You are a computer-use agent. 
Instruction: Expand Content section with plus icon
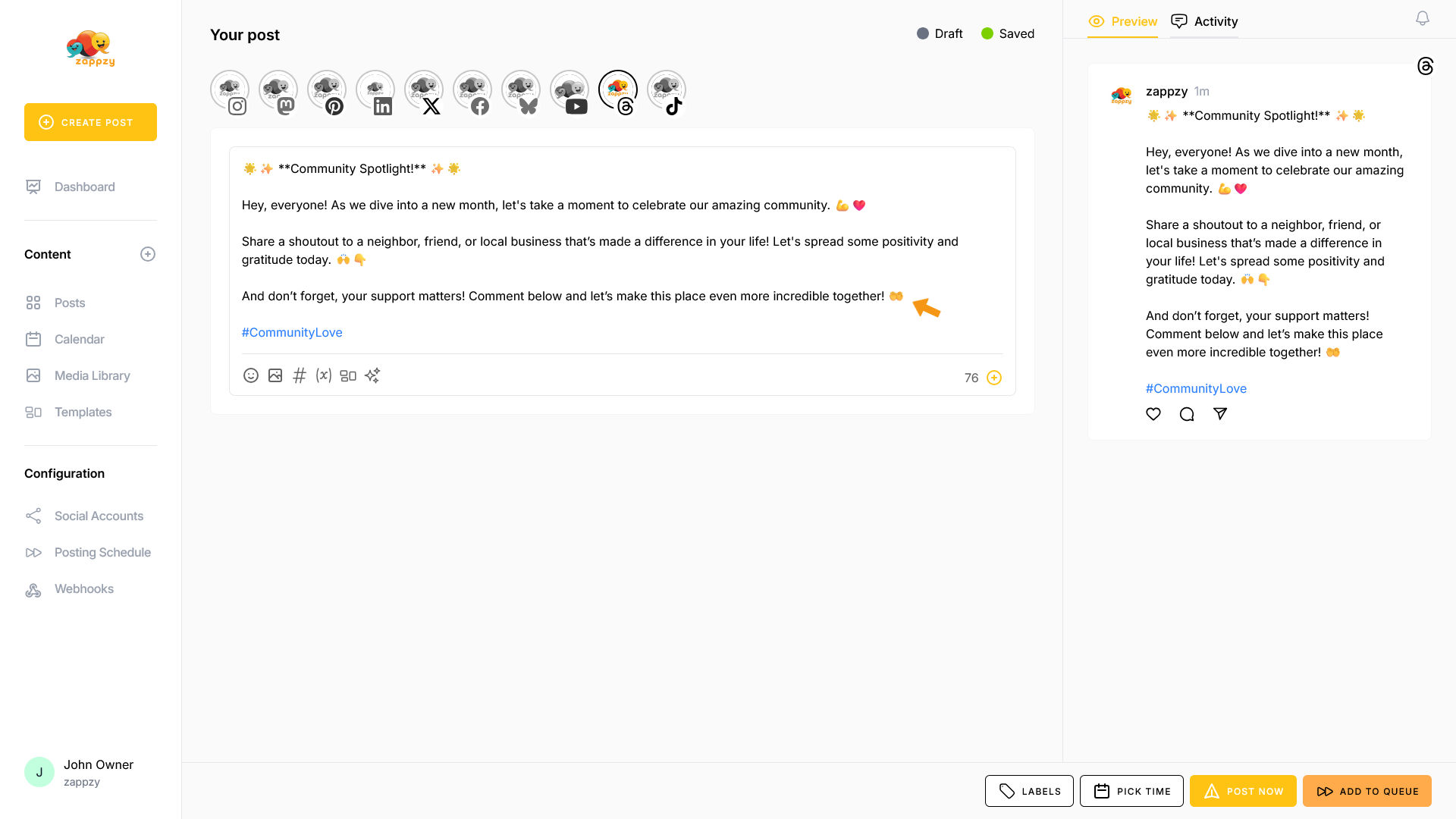[x=148, y=254]
